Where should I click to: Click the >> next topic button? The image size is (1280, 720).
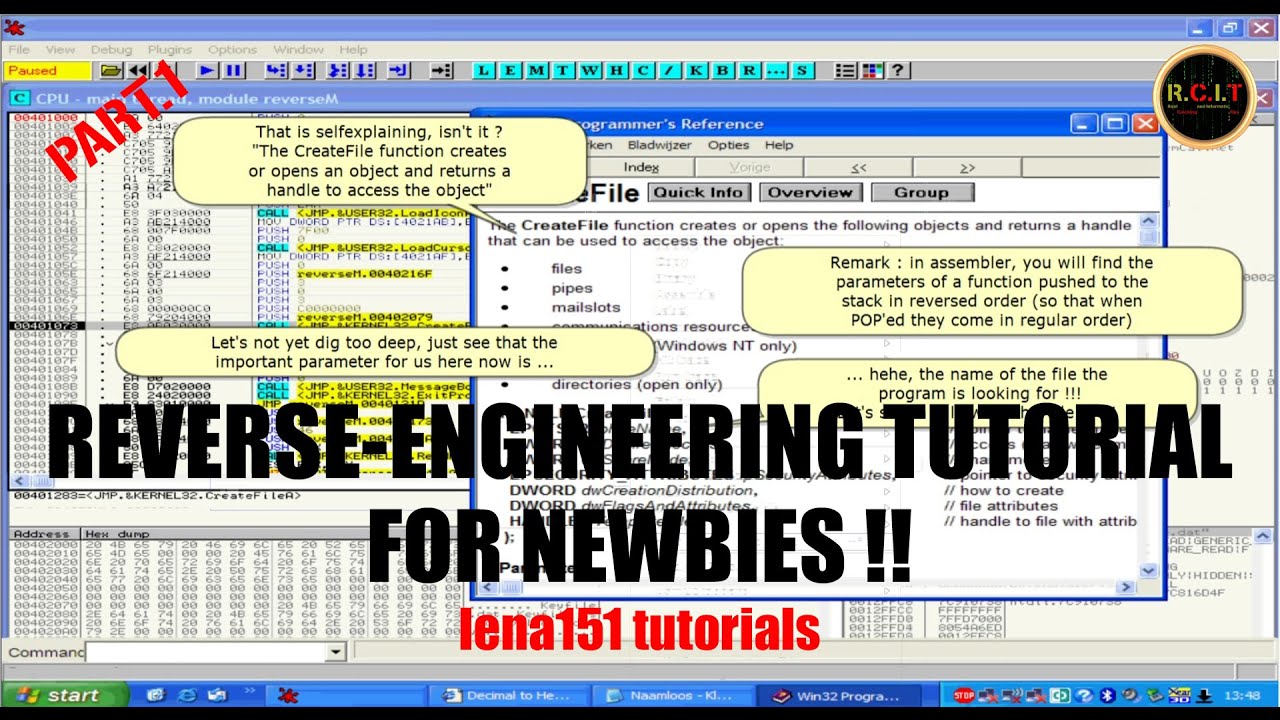point(966,167)
